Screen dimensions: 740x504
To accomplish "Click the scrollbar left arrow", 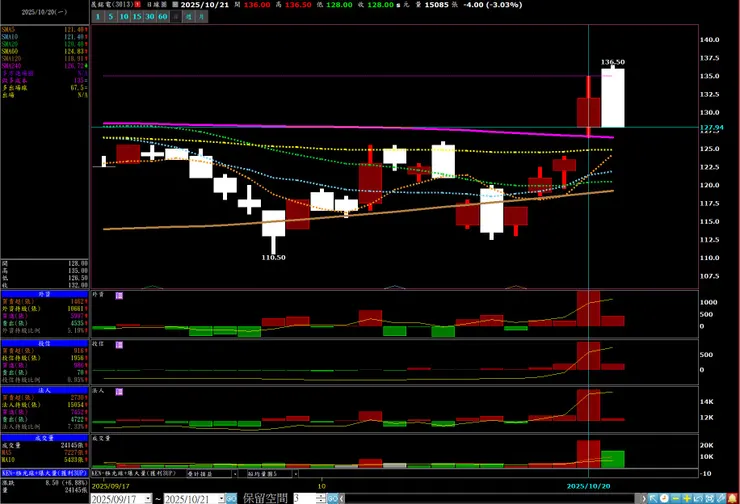I will pos(342,498).
